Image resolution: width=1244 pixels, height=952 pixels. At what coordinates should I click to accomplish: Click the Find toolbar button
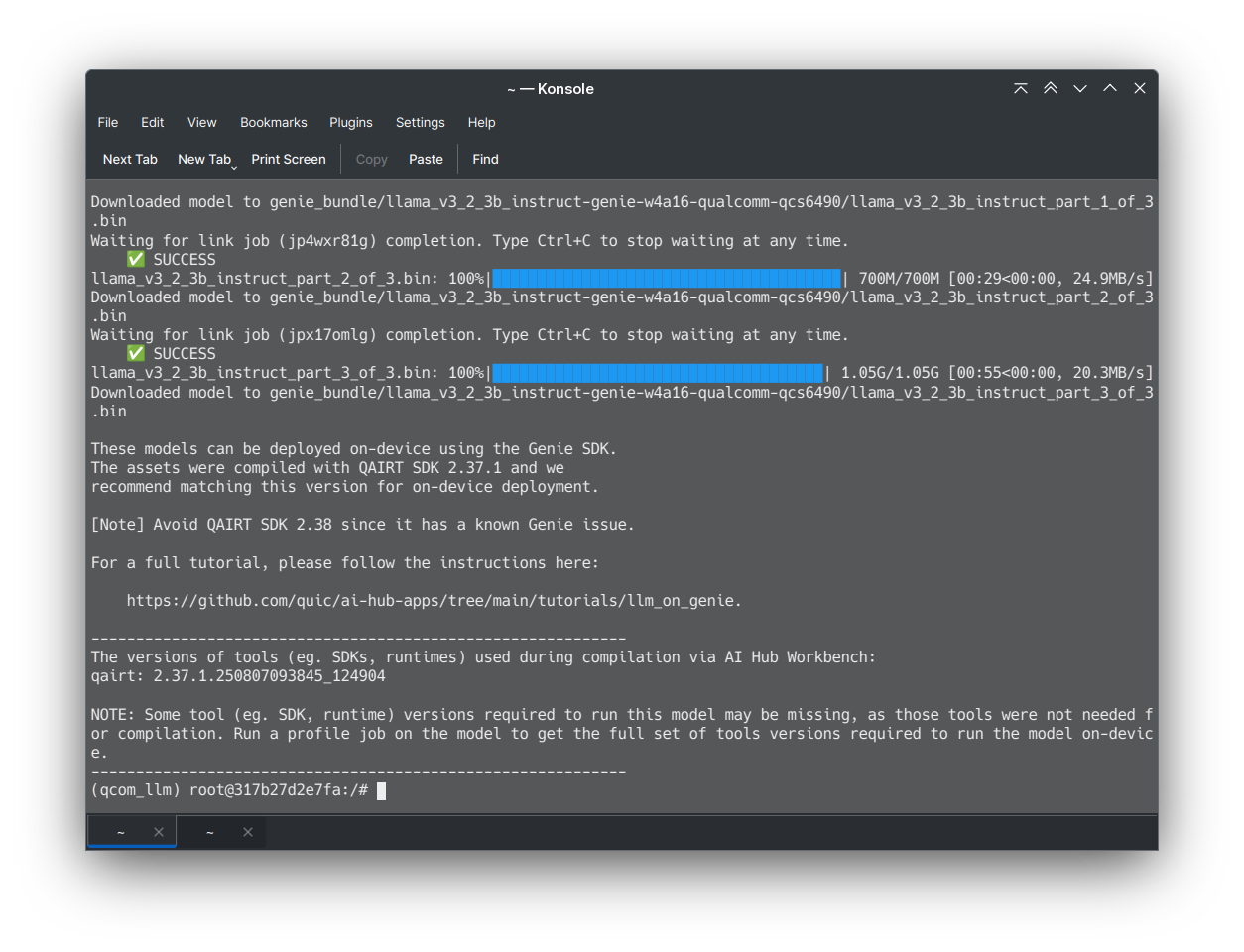485,159
